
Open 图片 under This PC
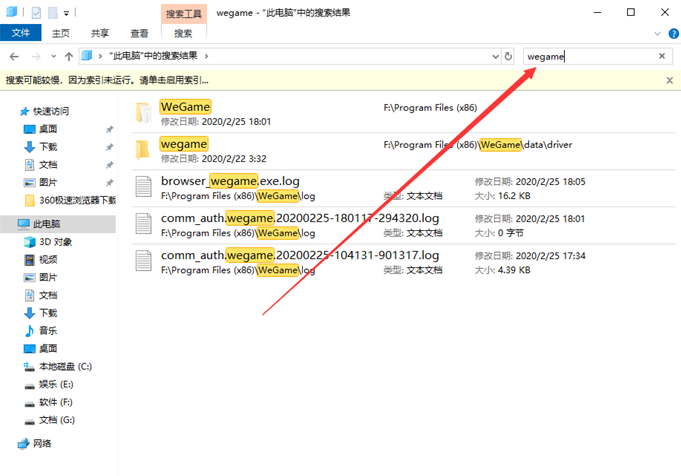[x=48, y=277]
